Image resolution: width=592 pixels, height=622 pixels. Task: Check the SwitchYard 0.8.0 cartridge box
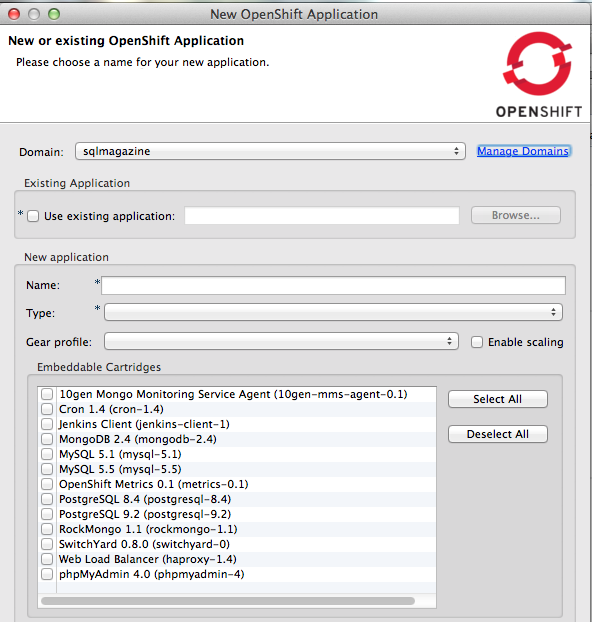pyautogui.click(x=47, y=544)
